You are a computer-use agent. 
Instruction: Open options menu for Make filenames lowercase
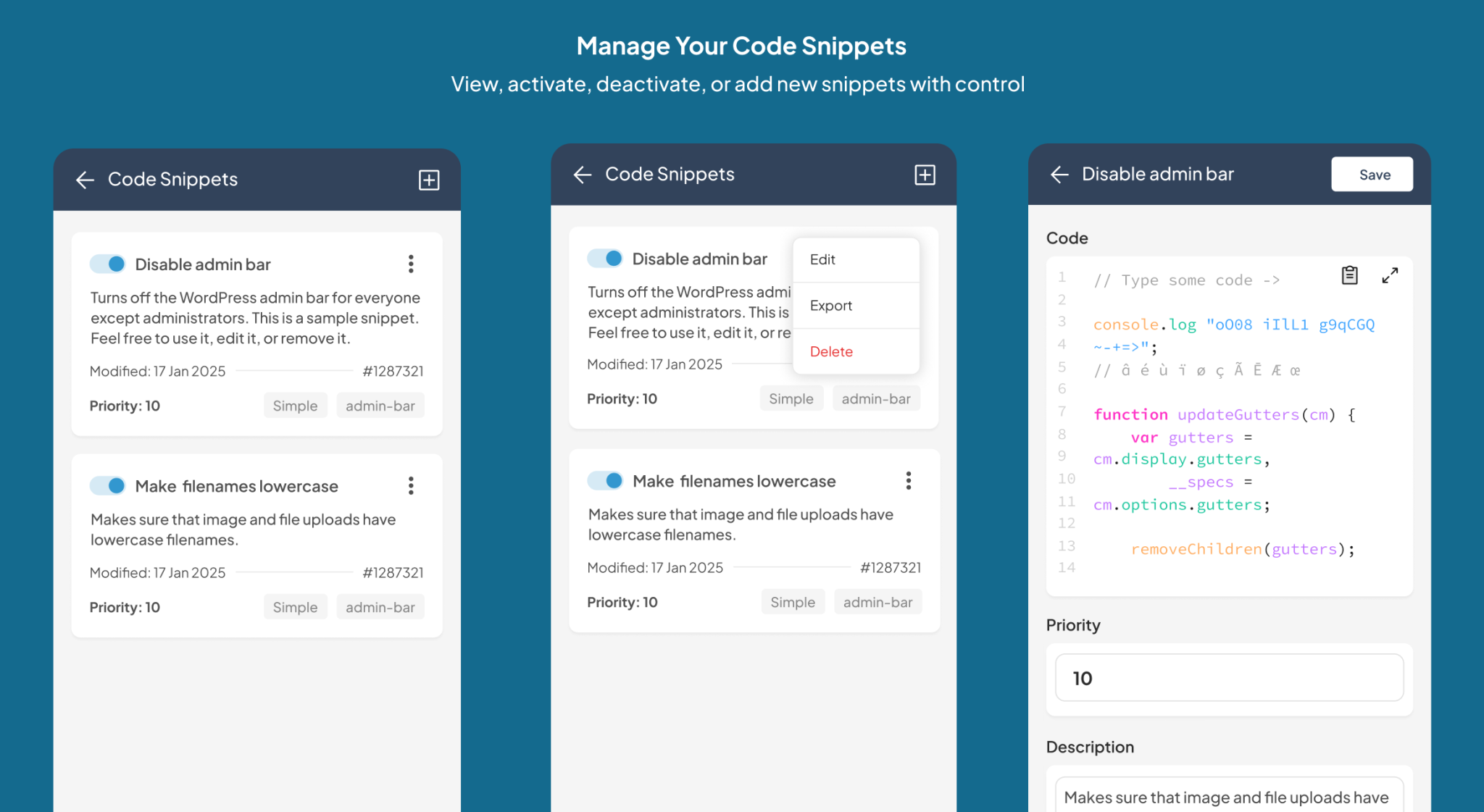point(411,486)
